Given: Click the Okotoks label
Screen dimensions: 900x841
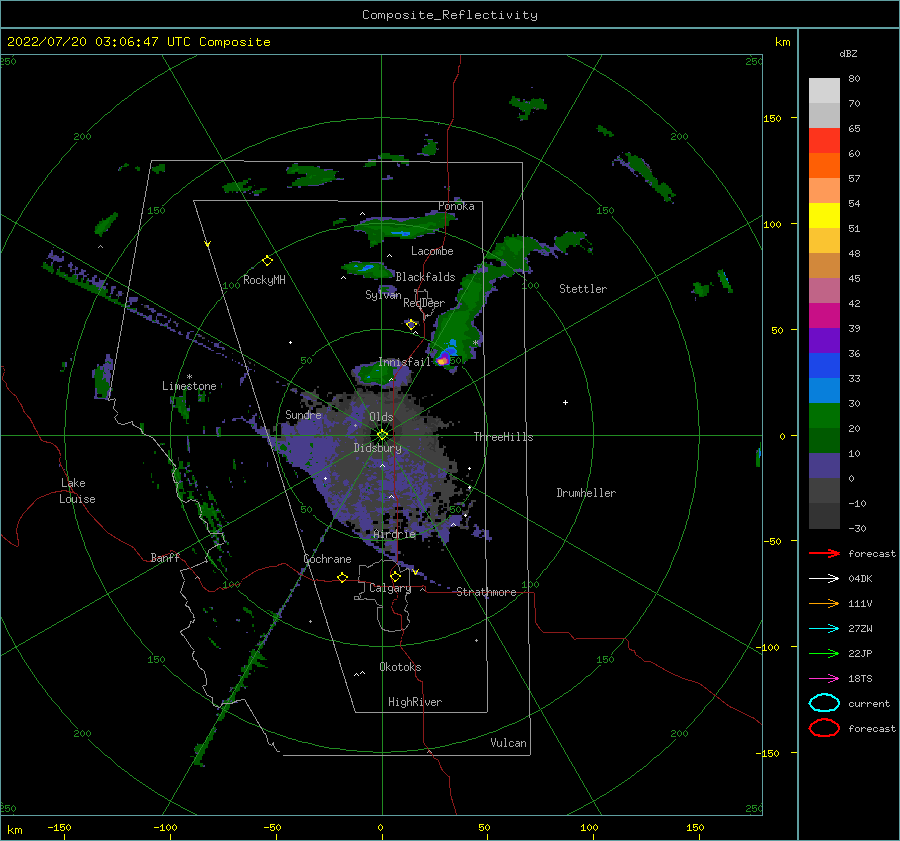Looking at the screenshot, I should [x=400, y=667].
